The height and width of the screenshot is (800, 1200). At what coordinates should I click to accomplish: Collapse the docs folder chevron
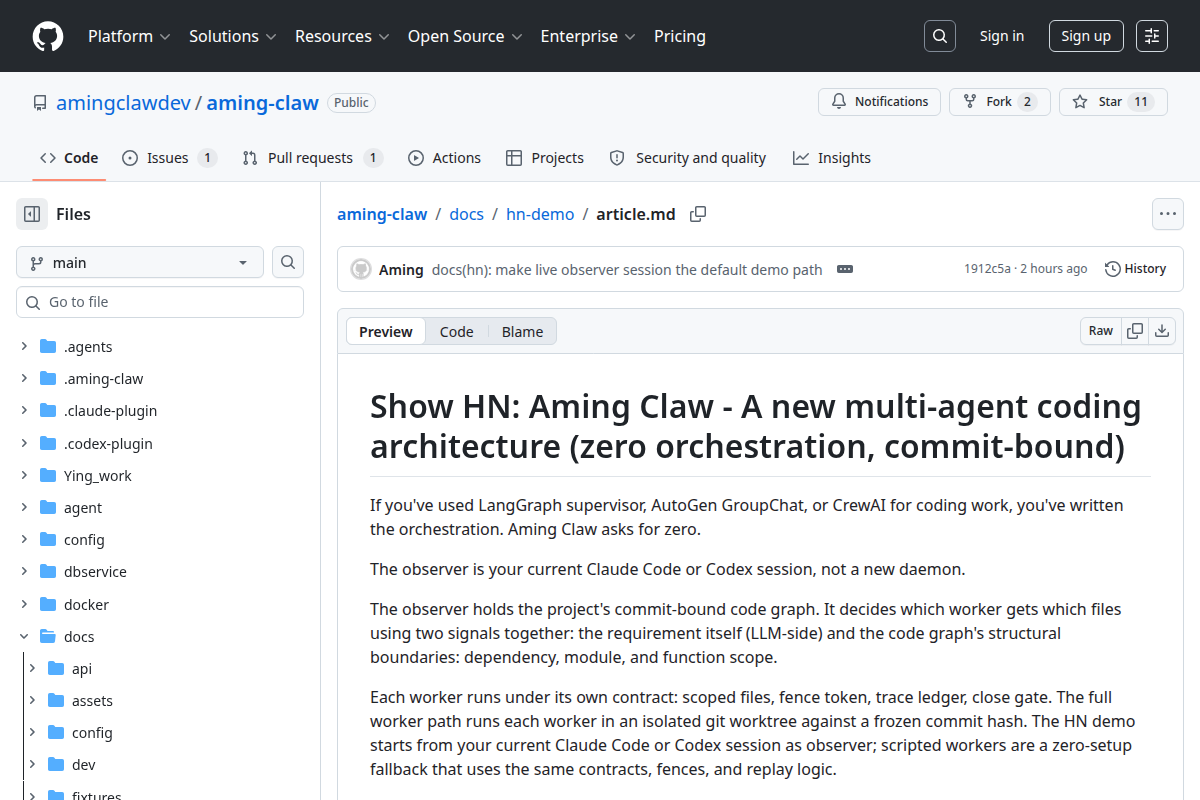click(24, 636)
